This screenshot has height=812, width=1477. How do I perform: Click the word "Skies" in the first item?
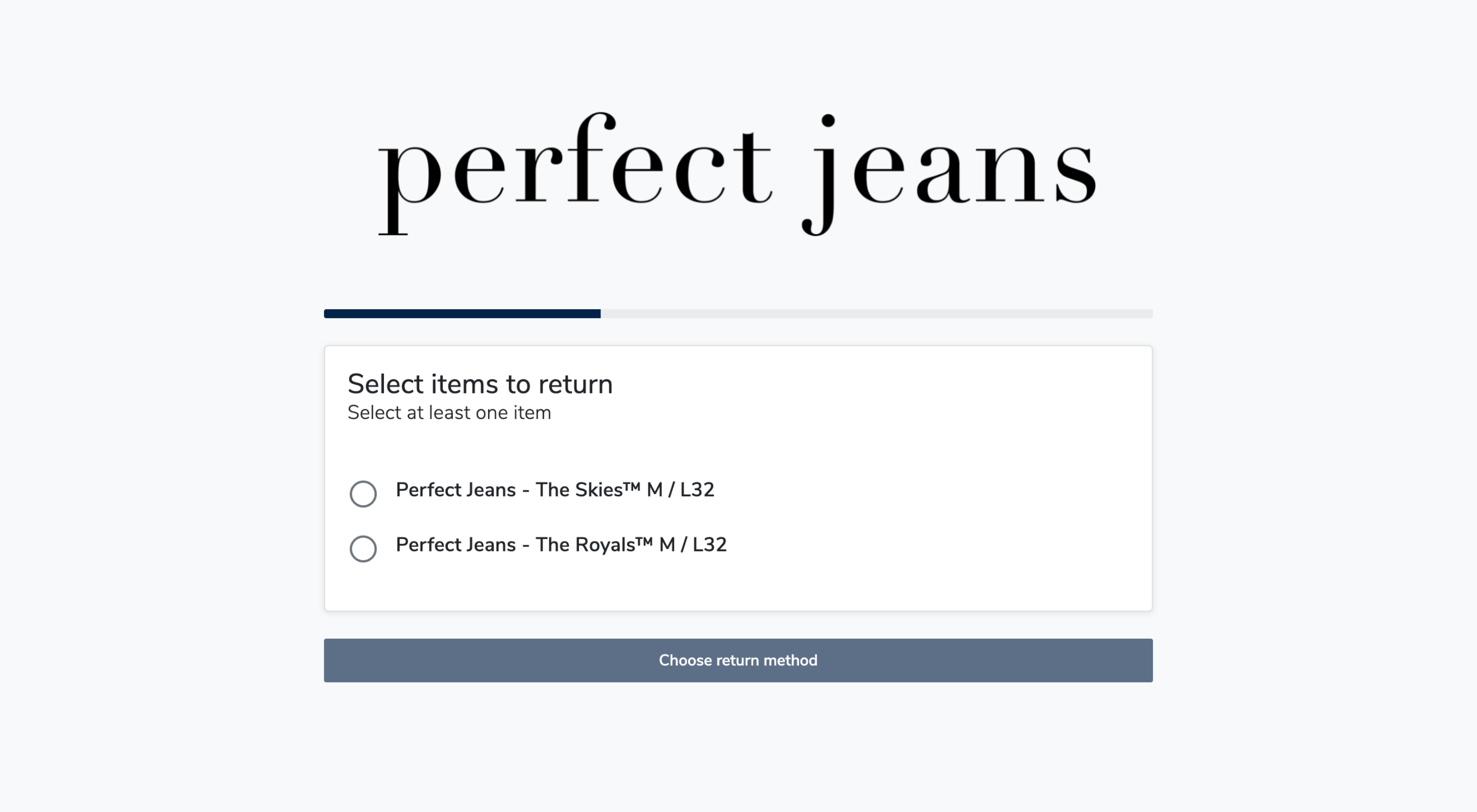click(x=598, y=490)
